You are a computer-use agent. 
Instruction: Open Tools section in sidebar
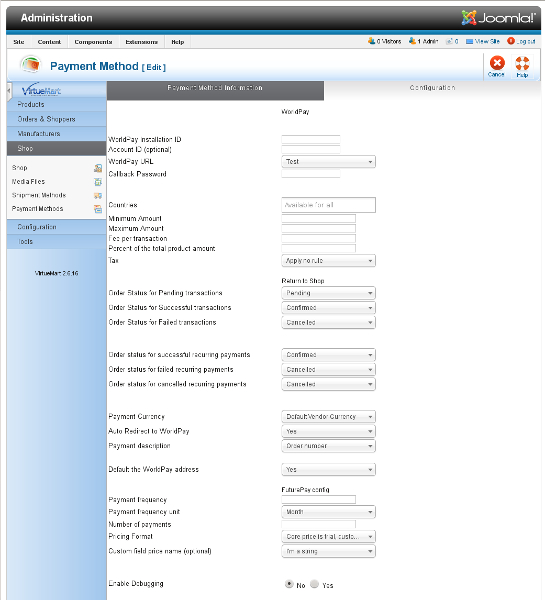[x=56, y=242]
